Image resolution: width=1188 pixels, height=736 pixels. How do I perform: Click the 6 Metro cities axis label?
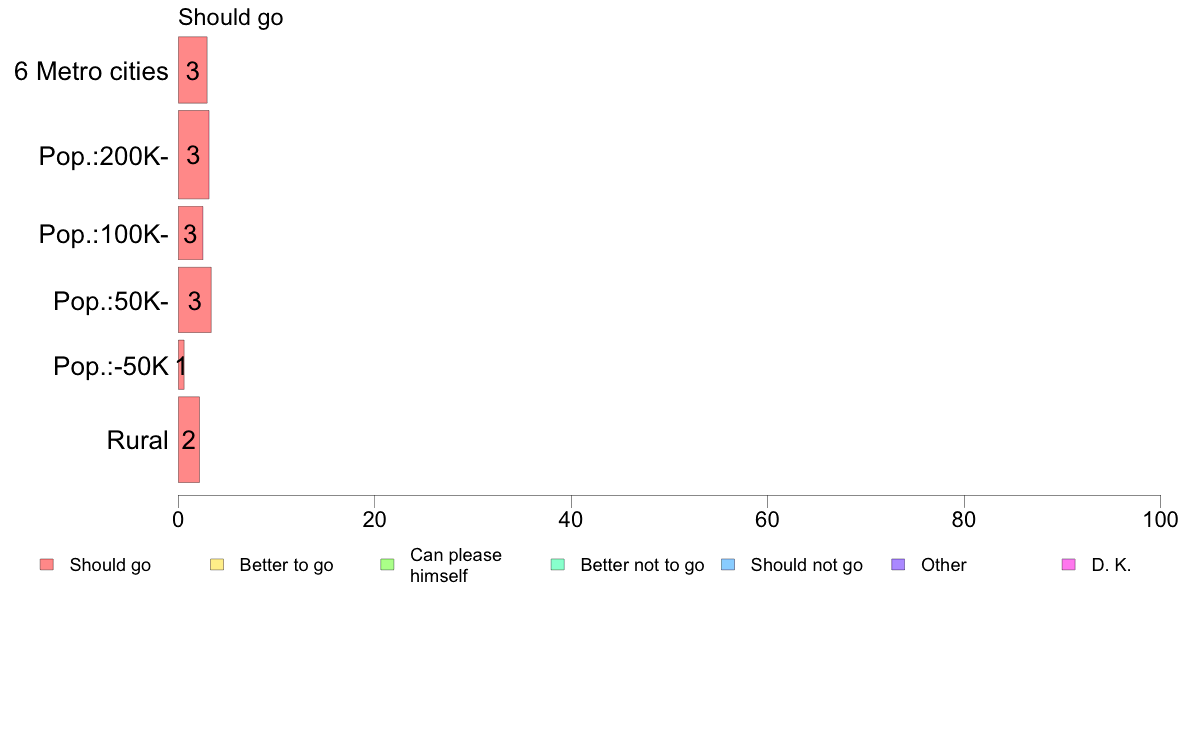point(91,71)
